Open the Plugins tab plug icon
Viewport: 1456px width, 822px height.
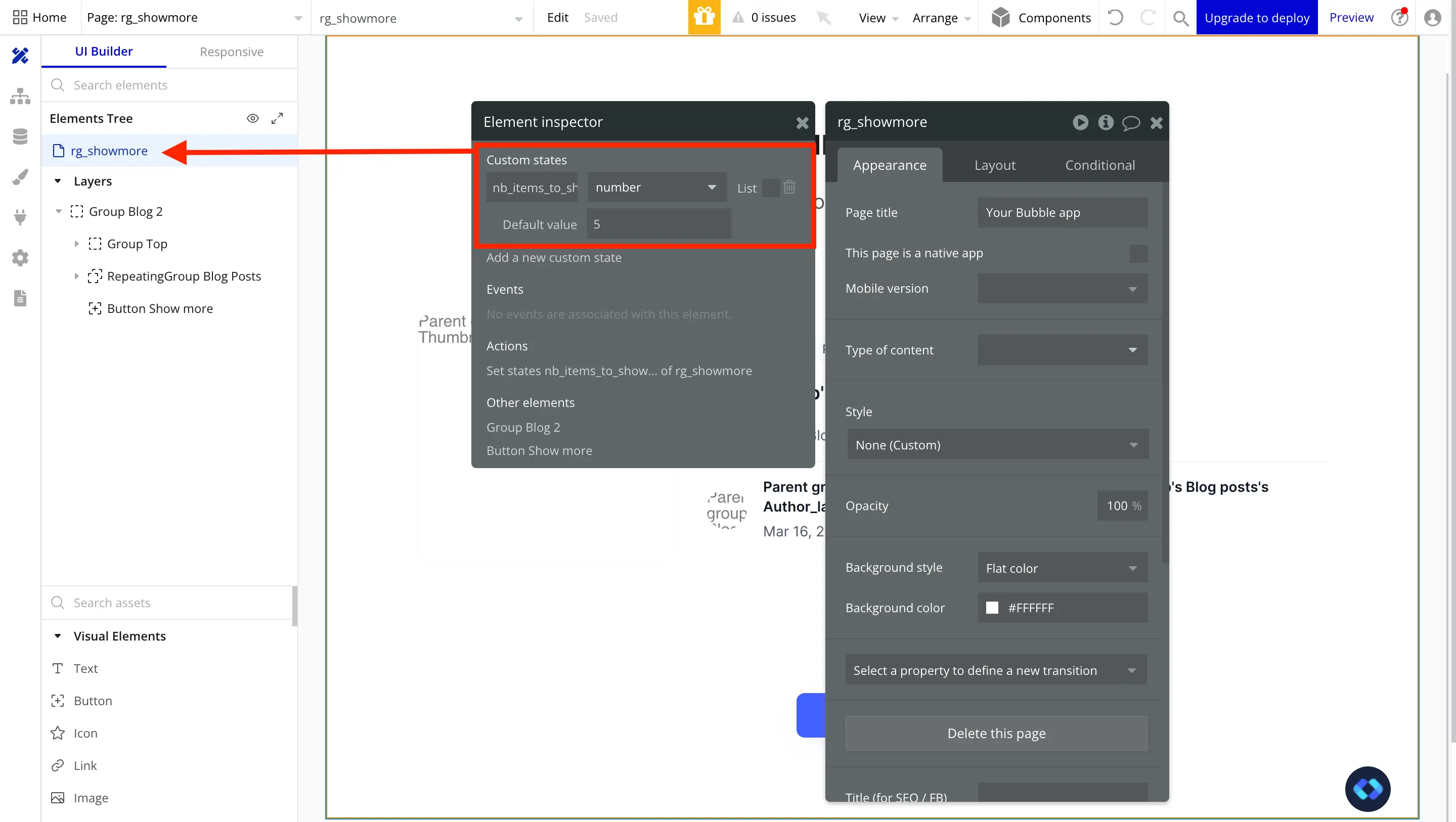pos(20,217)
